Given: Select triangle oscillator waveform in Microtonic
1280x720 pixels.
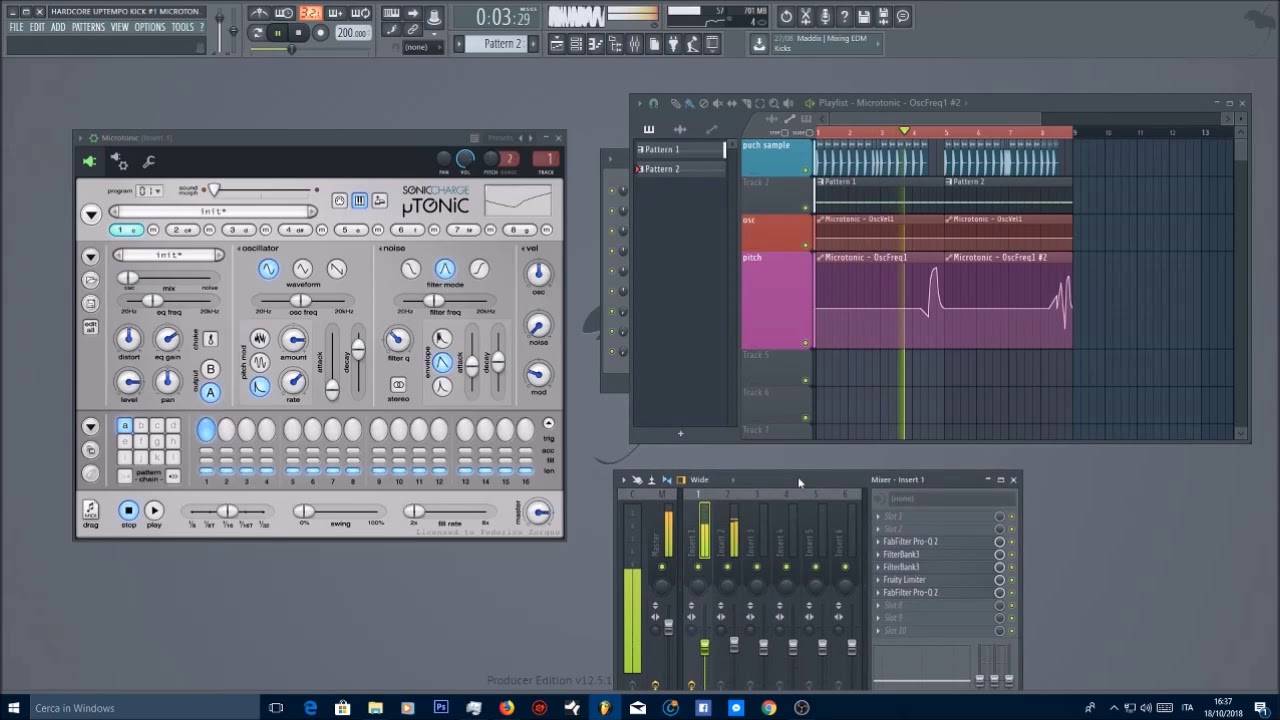Looking at the screenshot, I should click(302, 269).
